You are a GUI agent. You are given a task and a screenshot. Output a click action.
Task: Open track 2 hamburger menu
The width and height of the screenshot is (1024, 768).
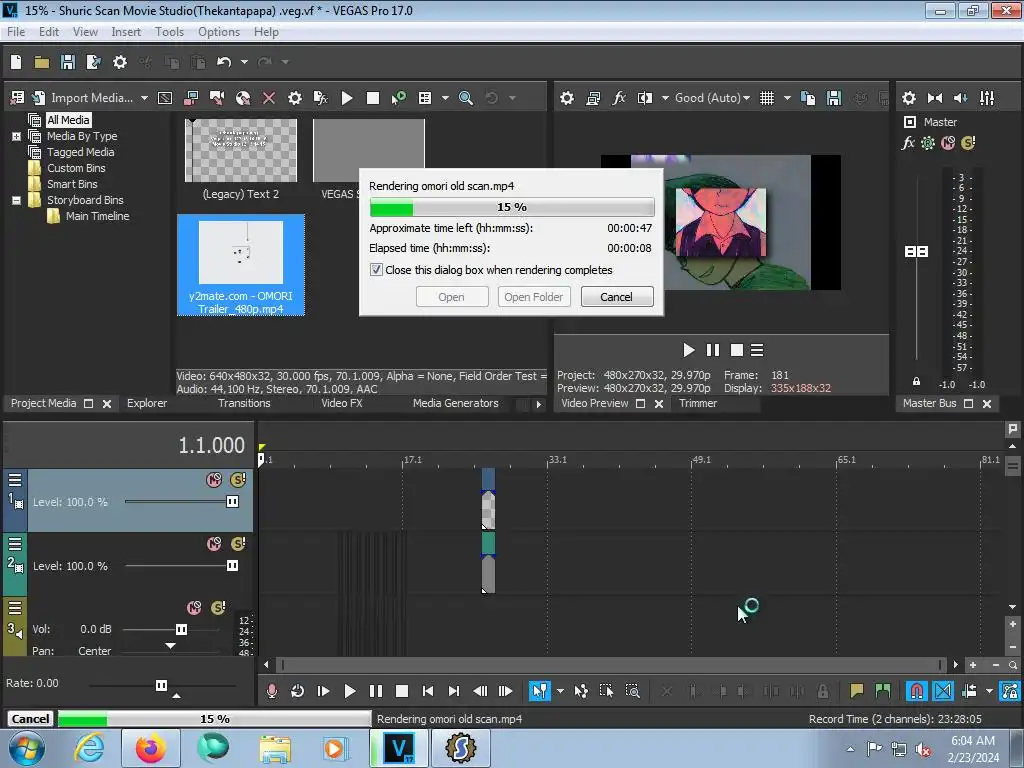pos(15,544)
